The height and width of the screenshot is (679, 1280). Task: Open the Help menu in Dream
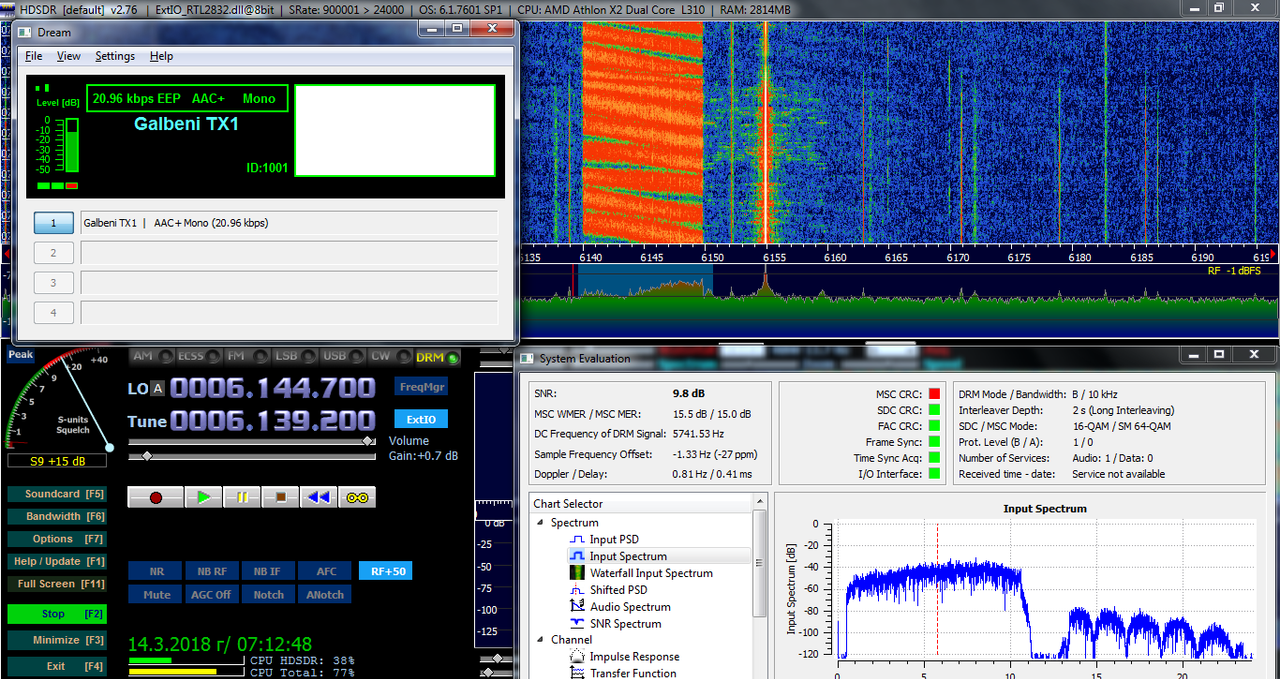point(161,56)
